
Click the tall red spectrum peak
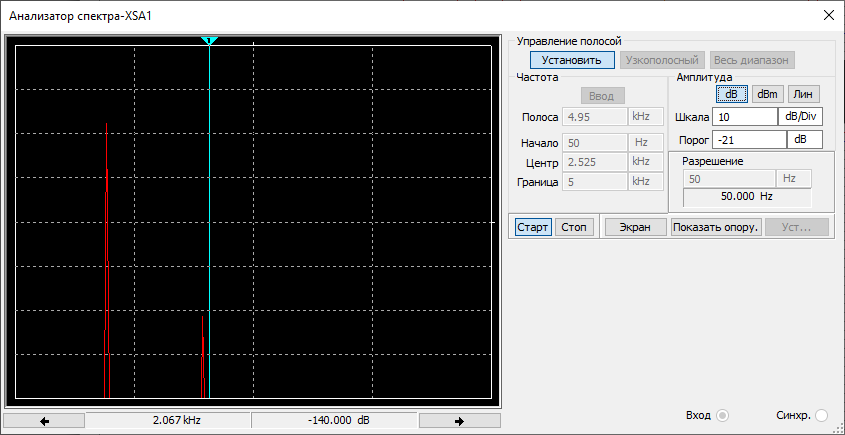[107, 260]
